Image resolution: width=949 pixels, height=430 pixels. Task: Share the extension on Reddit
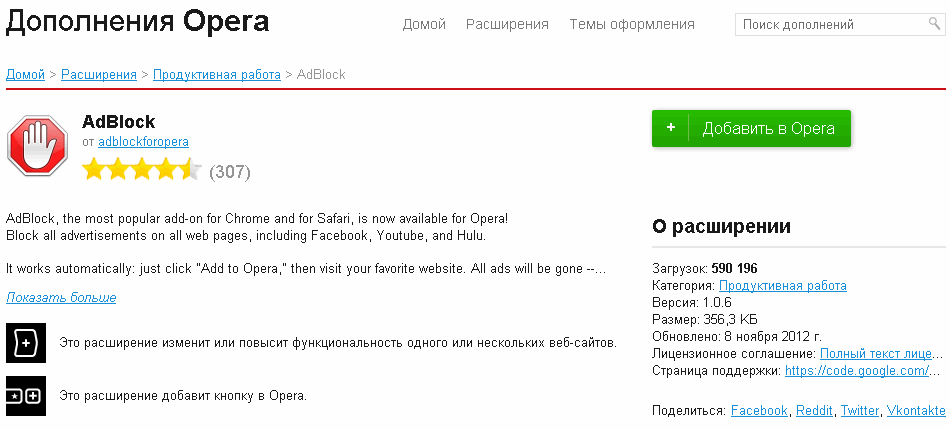click(814, 410)
